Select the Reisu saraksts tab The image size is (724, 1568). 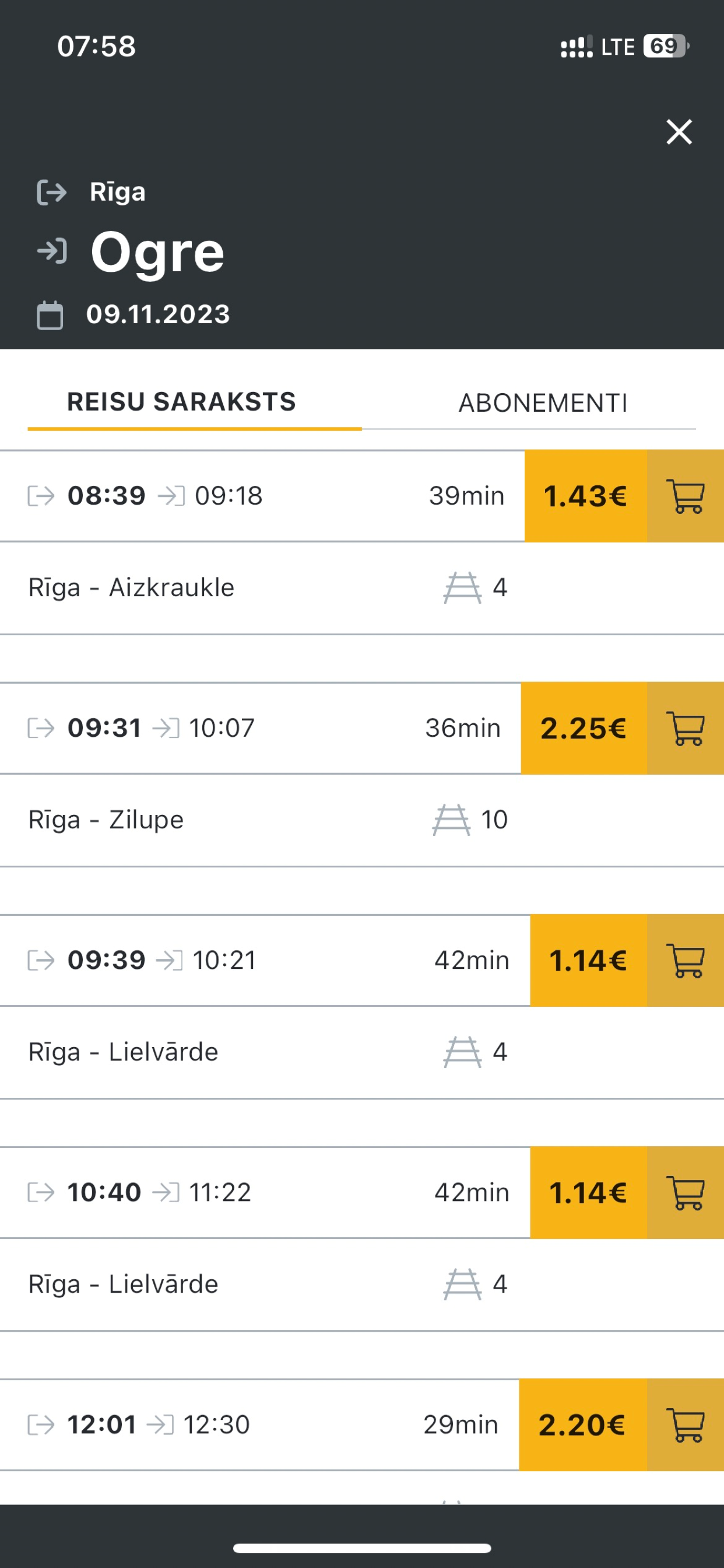181,402
